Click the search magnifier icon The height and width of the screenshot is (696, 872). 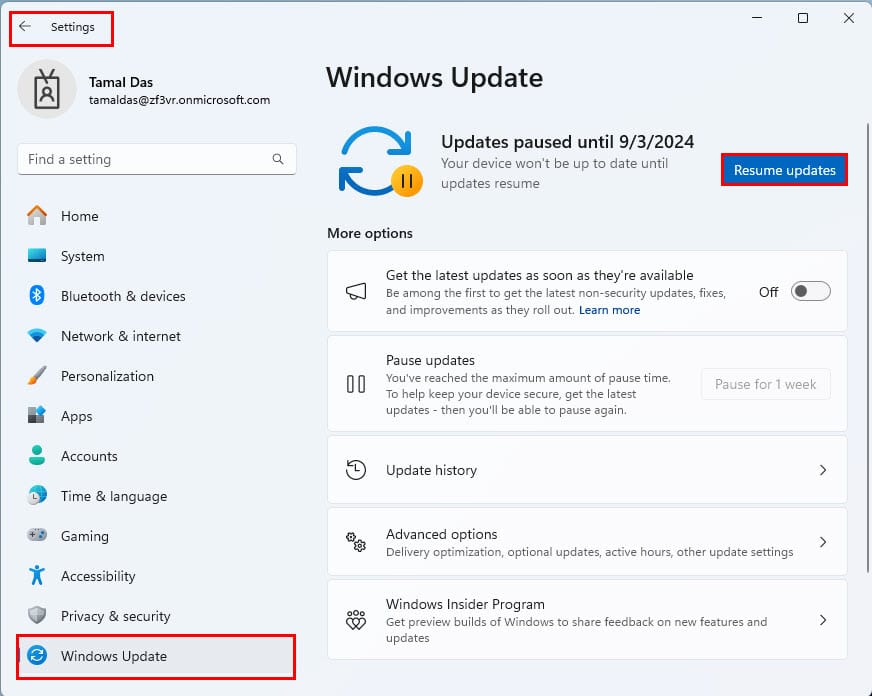tap(278, 160)
